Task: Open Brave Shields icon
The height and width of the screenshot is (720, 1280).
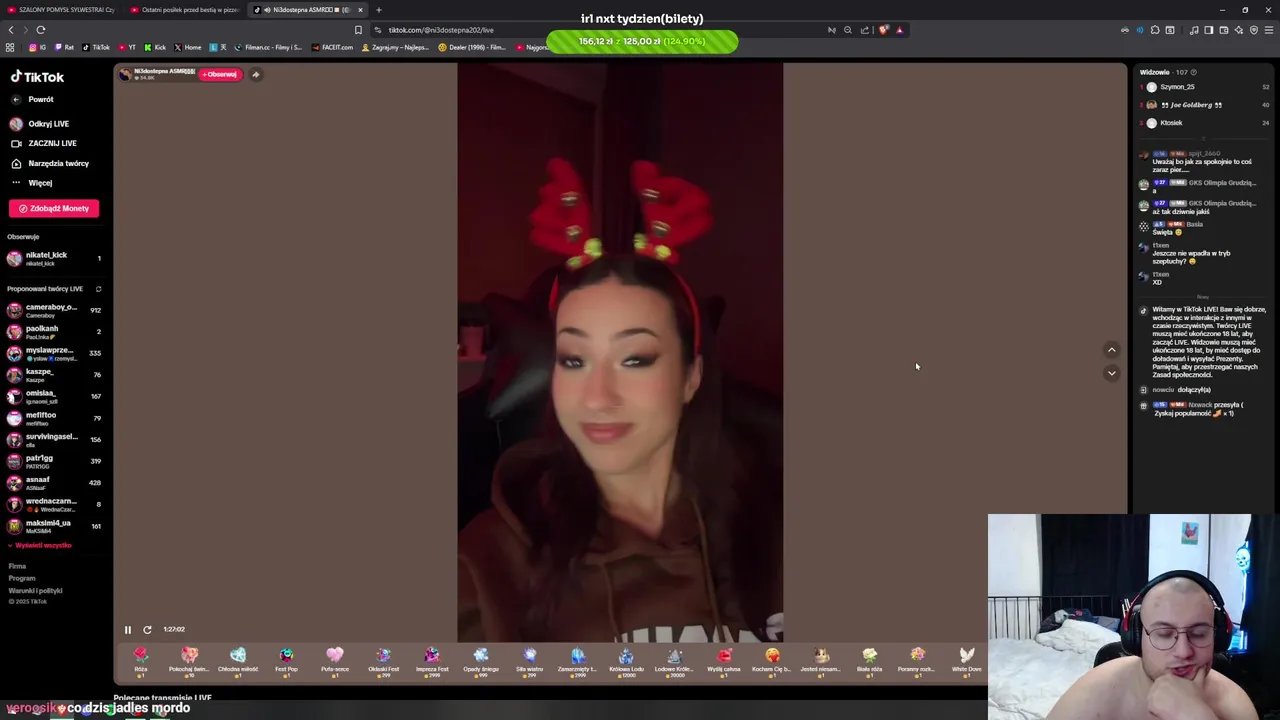Action: 883,30
